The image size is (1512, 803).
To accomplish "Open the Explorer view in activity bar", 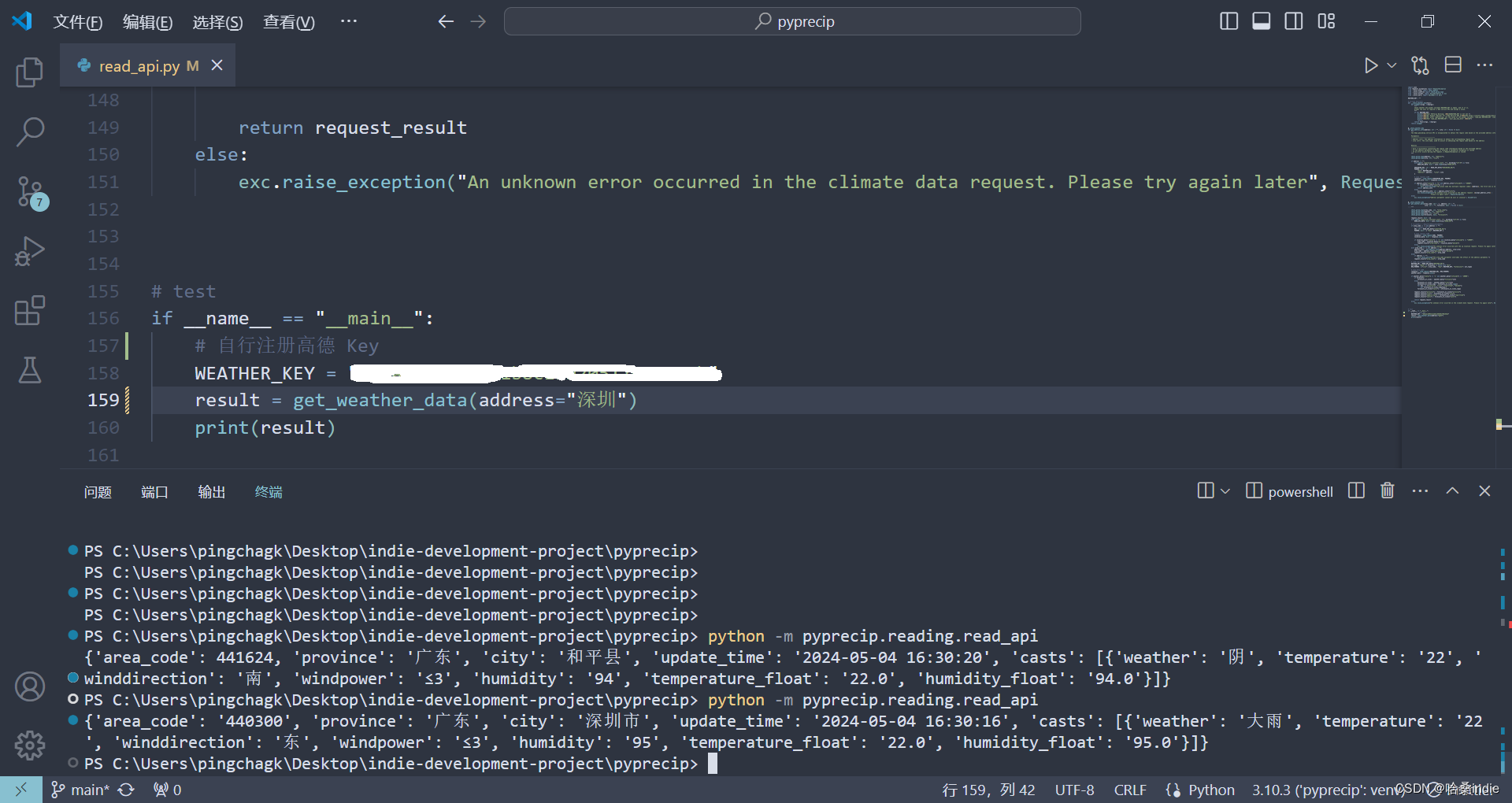I will click(30, 72).
